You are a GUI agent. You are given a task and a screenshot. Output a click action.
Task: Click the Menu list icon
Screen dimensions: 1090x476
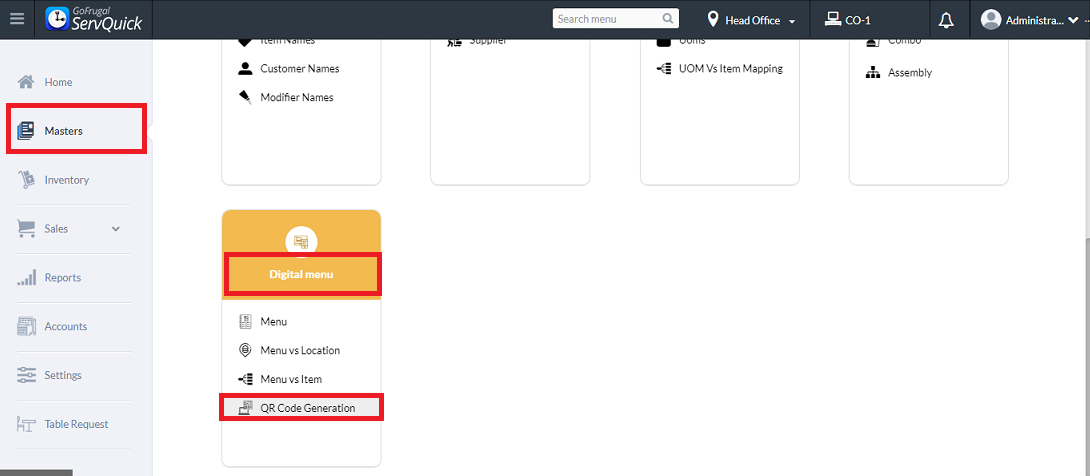pos(245,321)
